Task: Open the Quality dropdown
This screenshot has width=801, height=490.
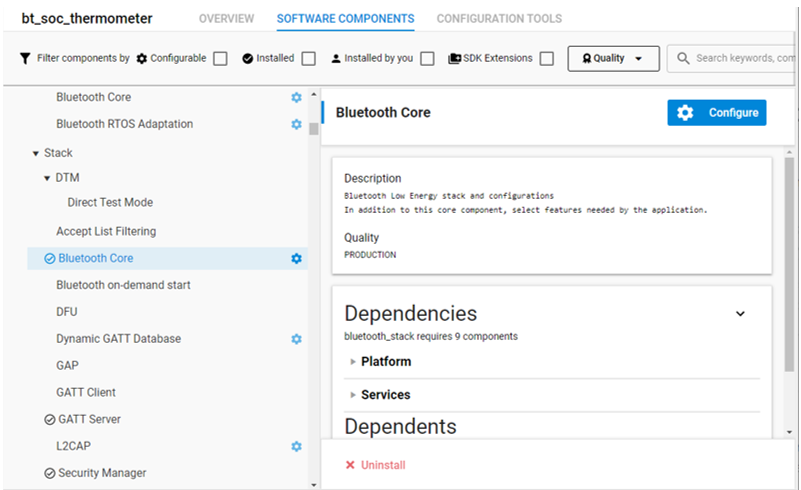Action: click(614, 59)
